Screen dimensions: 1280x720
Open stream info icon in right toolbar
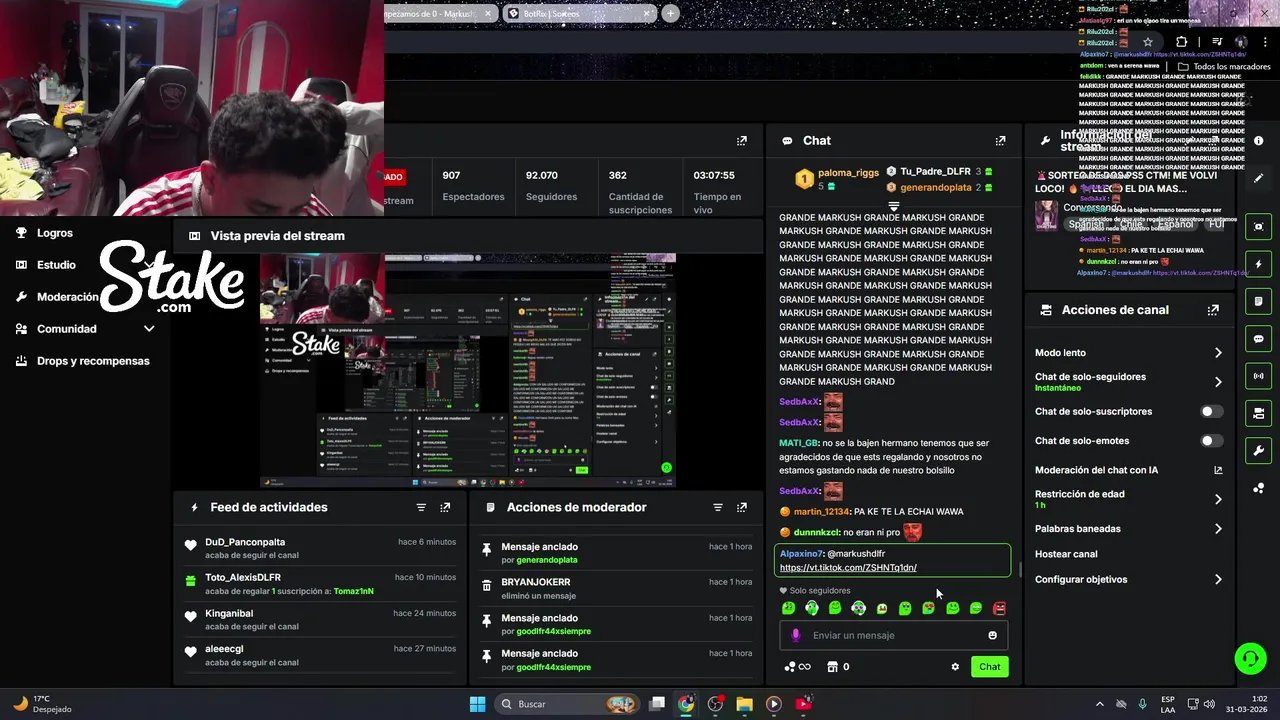1259,141
